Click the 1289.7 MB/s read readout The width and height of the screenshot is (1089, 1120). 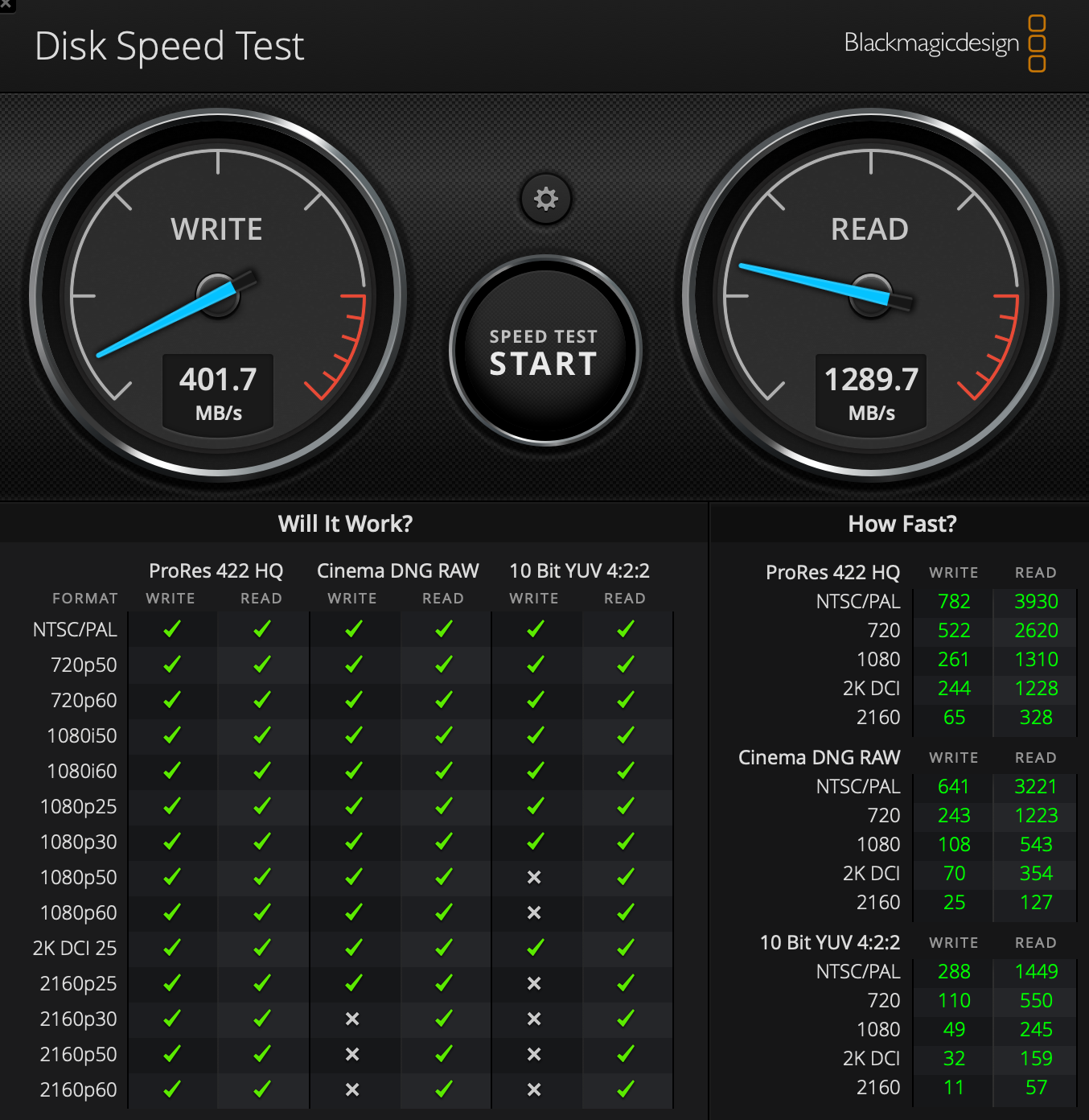(x=871, y=393)
